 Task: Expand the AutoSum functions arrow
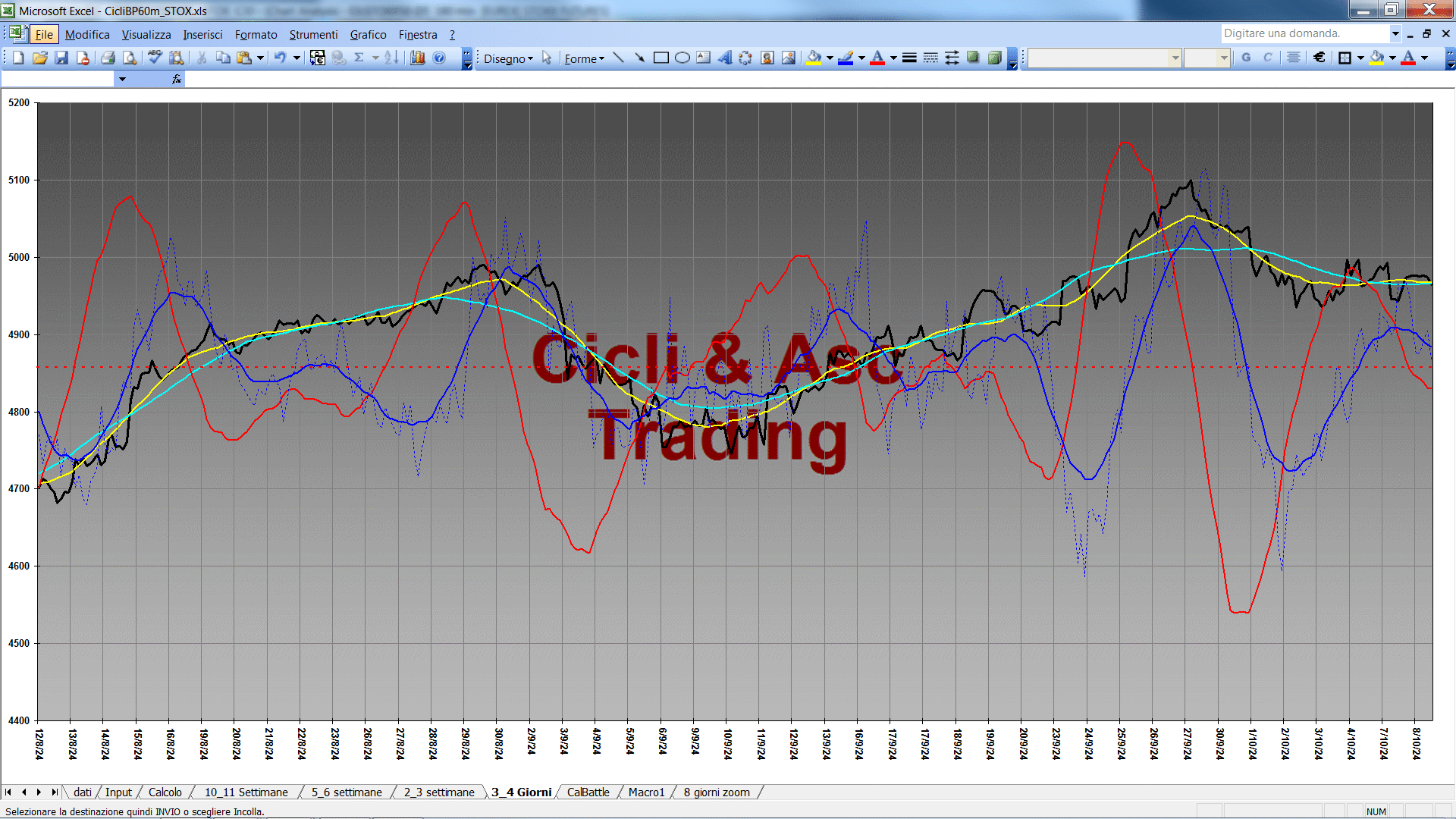(375, 58)
